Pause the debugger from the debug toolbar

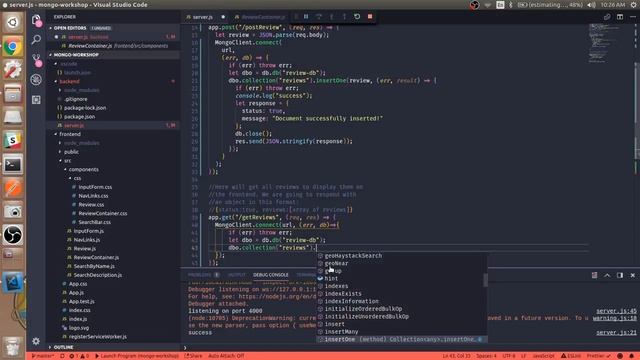[306, 17]
